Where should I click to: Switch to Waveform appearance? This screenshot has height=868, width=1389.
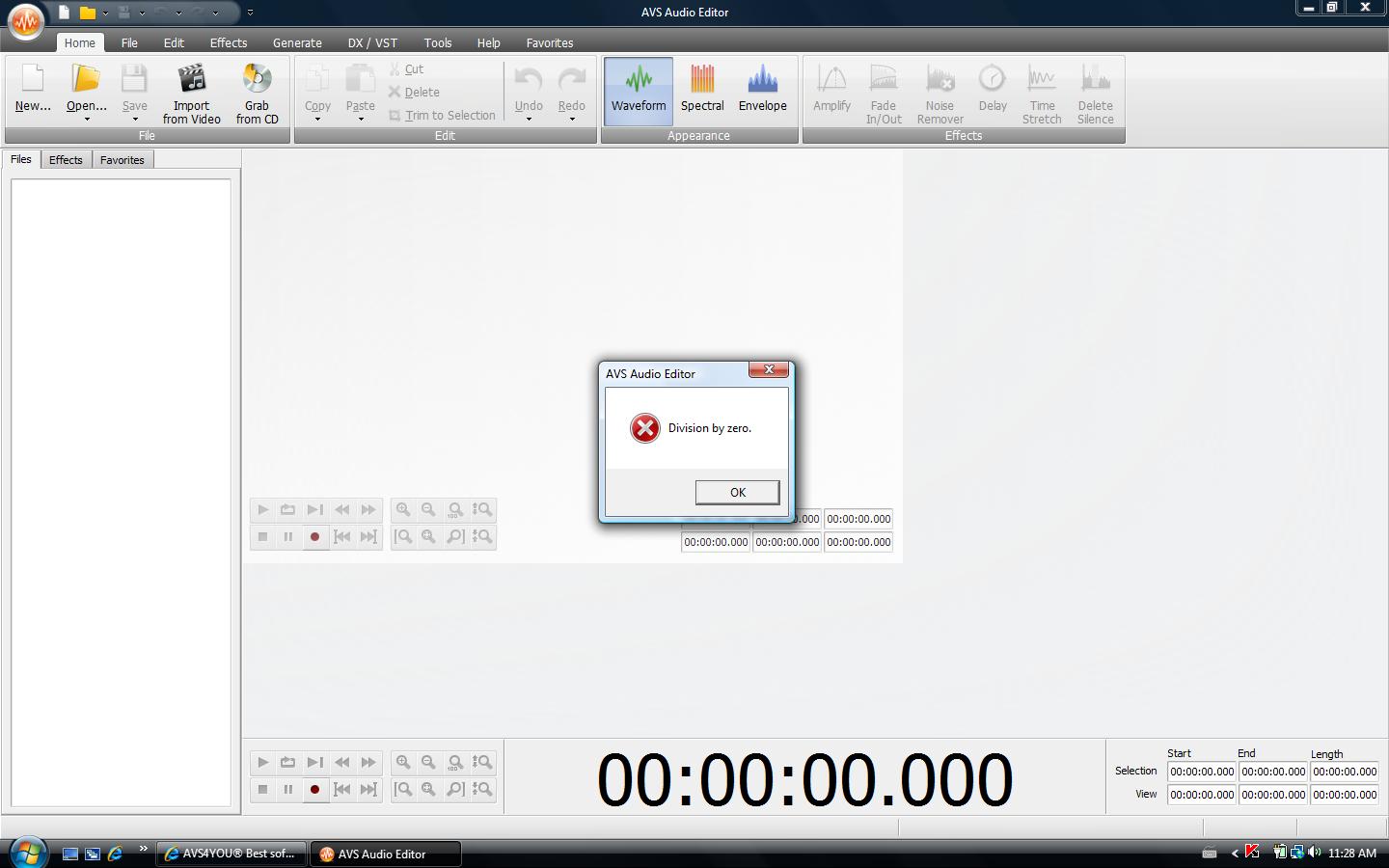click(639, 92)
